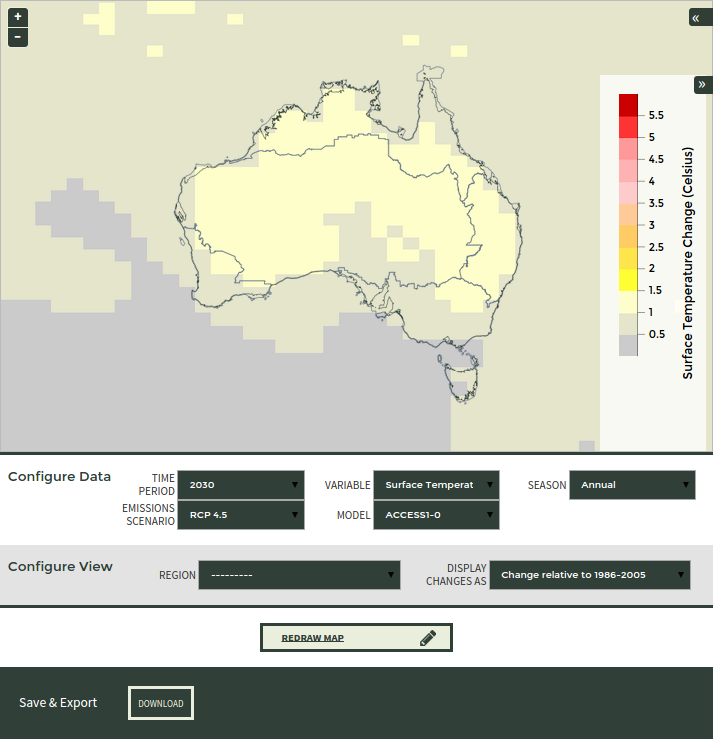Click the dark red 5.5 legend swatch
This screenshot has height=739, width=713.
(x=628, y=104)
